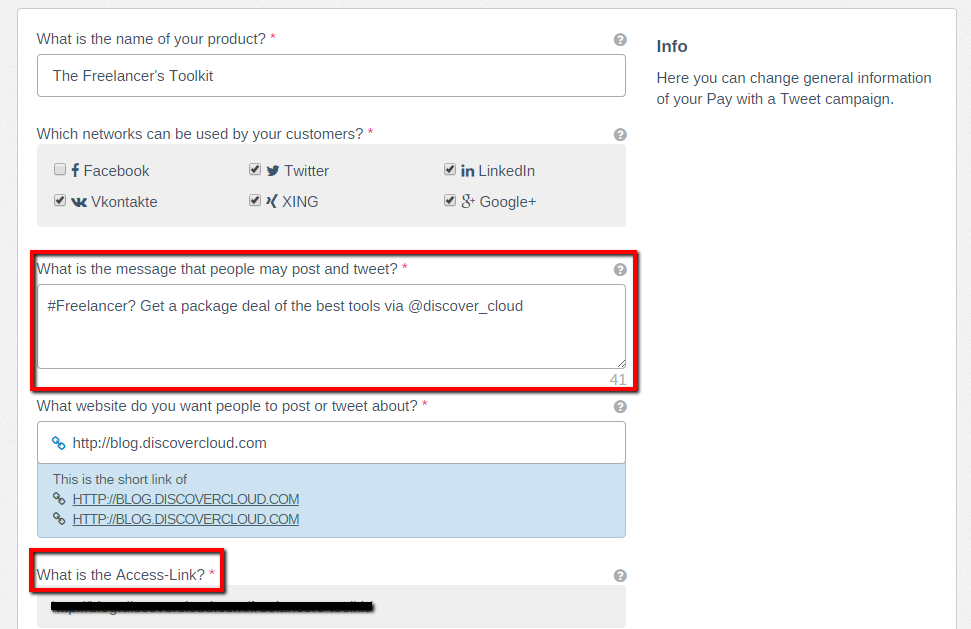Click help icon beside Access-Link question
This screenshot has height=629, width=971.
point(620,576)
